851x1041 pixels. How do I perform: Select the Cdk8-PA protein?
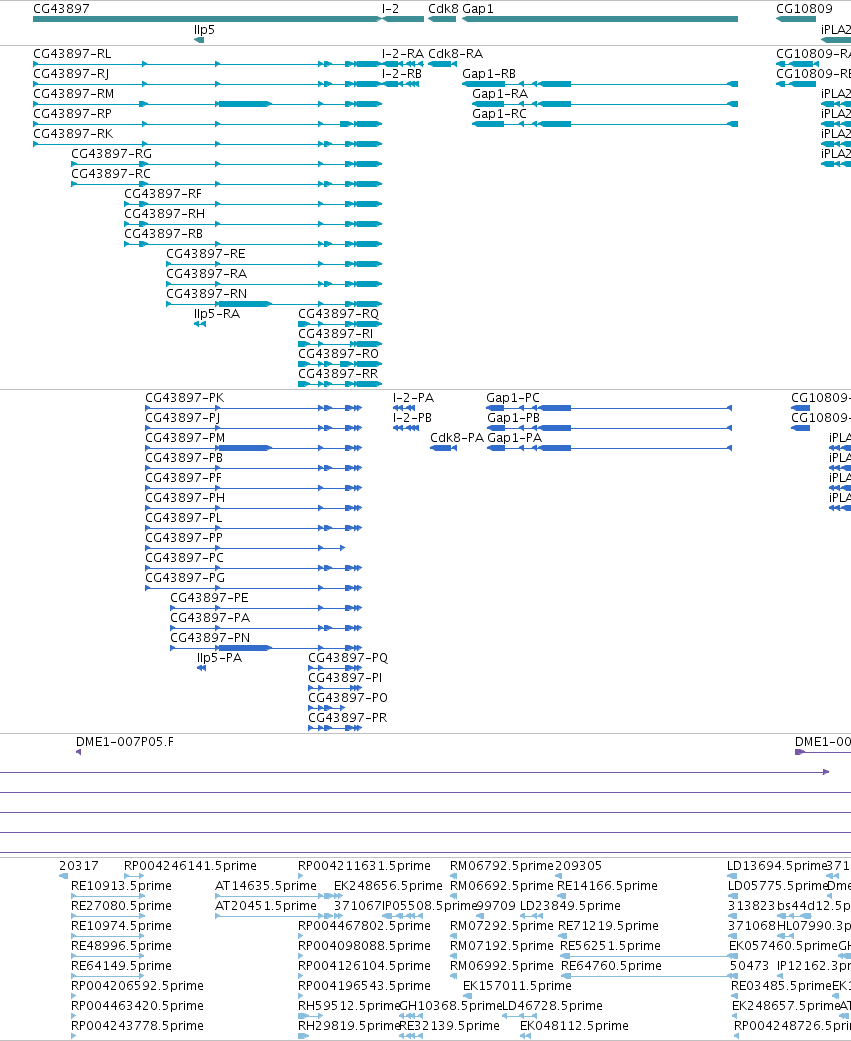(443, 448)
